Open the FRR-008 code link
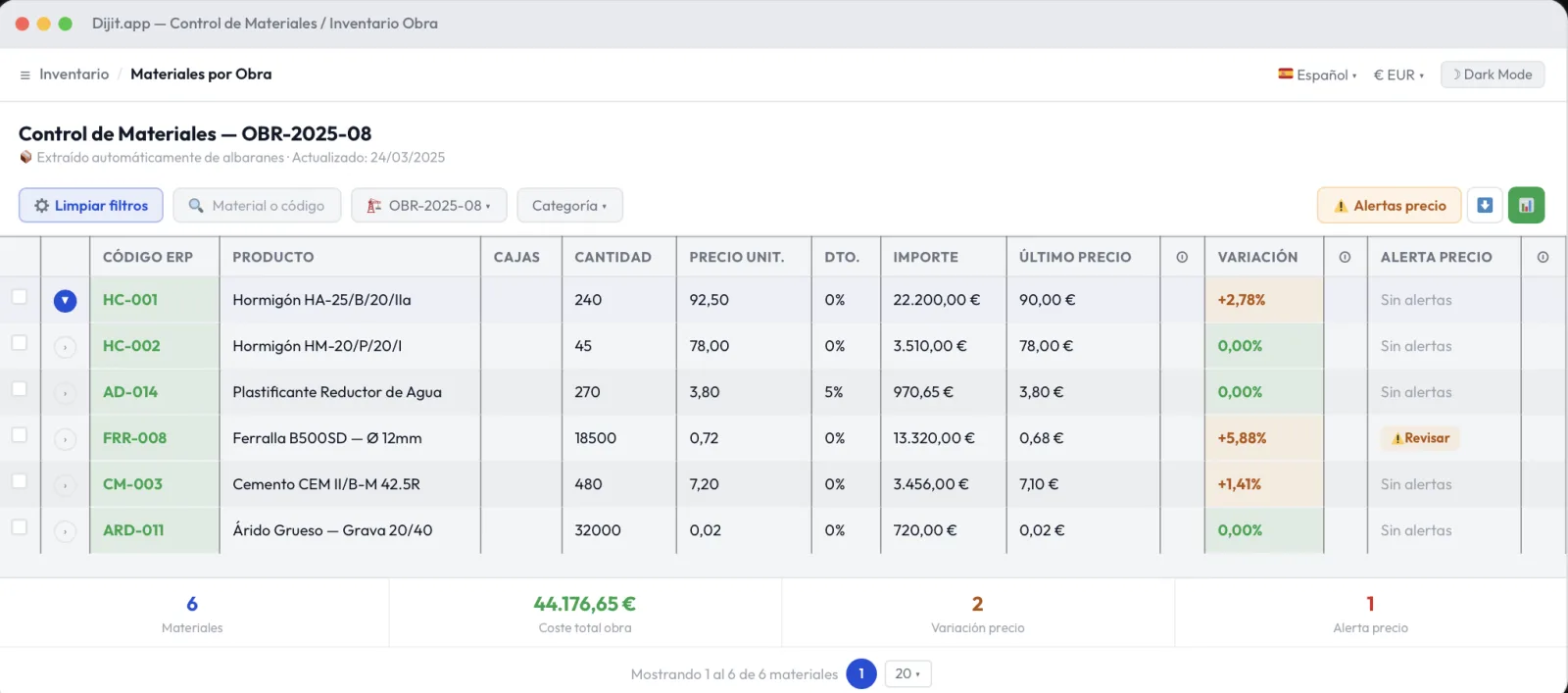1568x693 pixels. pos(134,438)
